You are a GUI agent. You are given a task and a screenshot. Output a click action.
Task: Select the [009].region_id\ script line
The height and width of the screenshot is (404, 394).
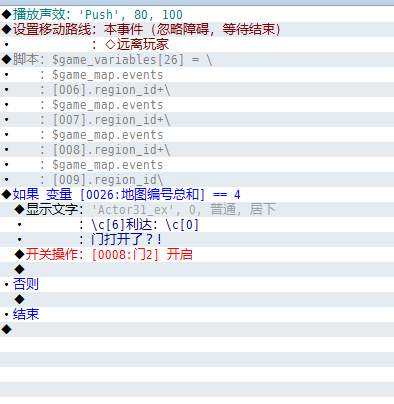pyautogui.click(x=197, y=179)
